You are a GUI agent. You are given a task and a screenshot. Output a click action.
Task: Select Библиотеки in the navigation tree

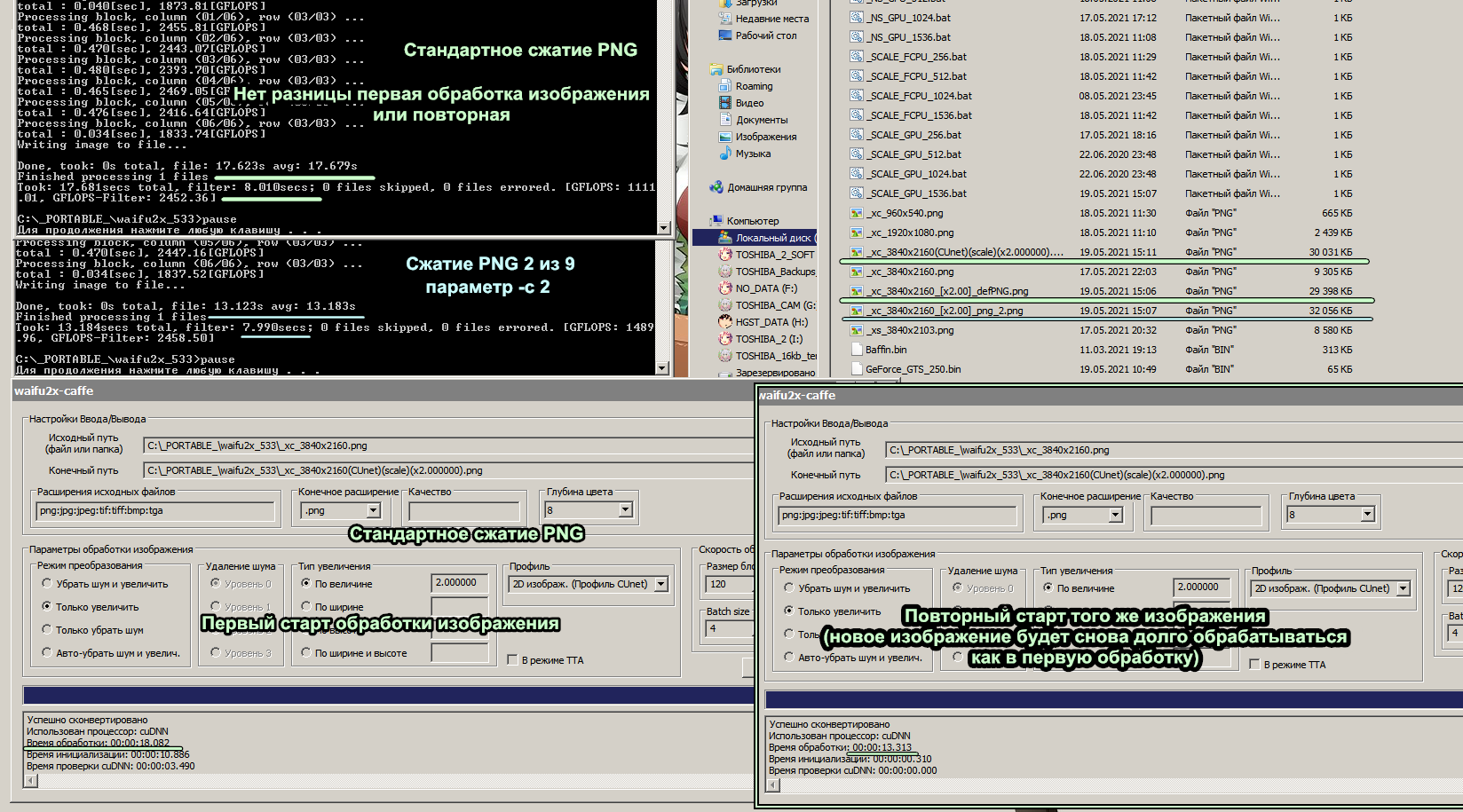pos(753,69)
